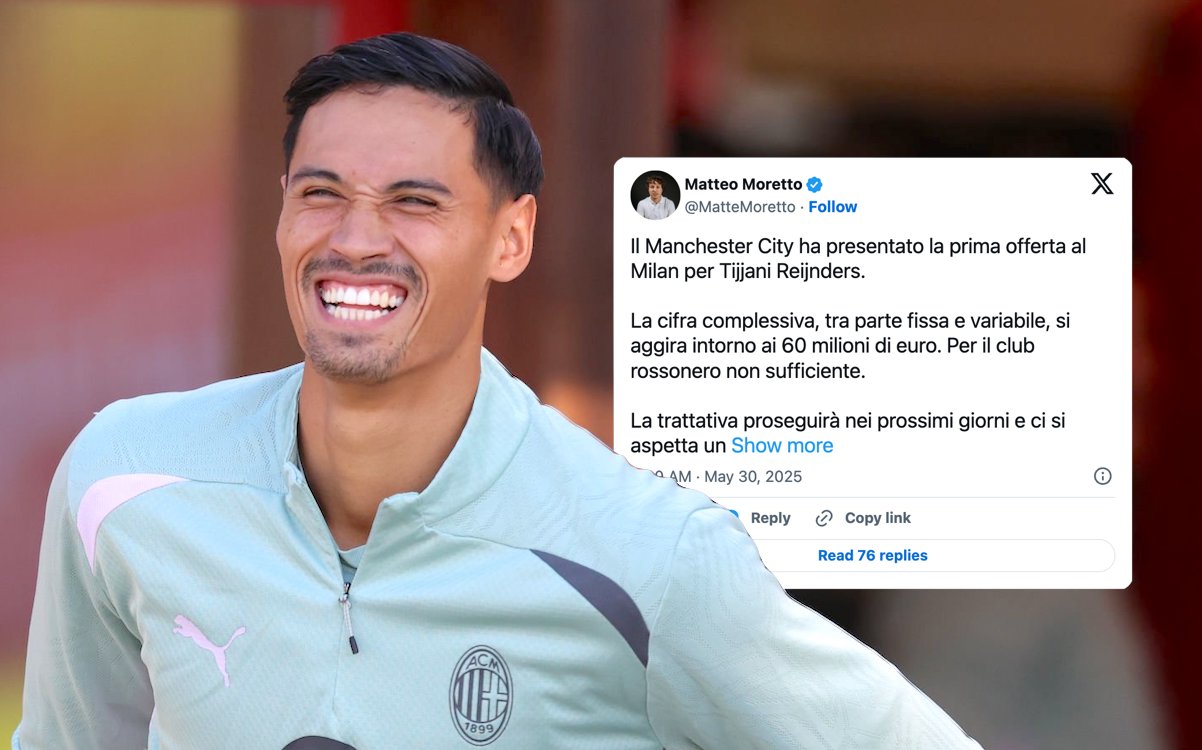Click the May 30, 2025 timestamp
The height and width of the screenshot is (750, 1202).
click(753, 477)
